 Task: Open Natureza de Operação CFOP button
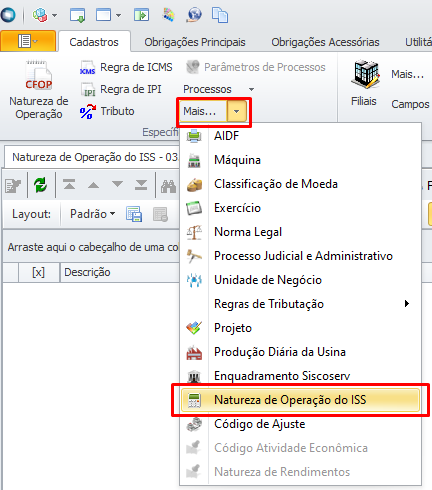(39, 90)
